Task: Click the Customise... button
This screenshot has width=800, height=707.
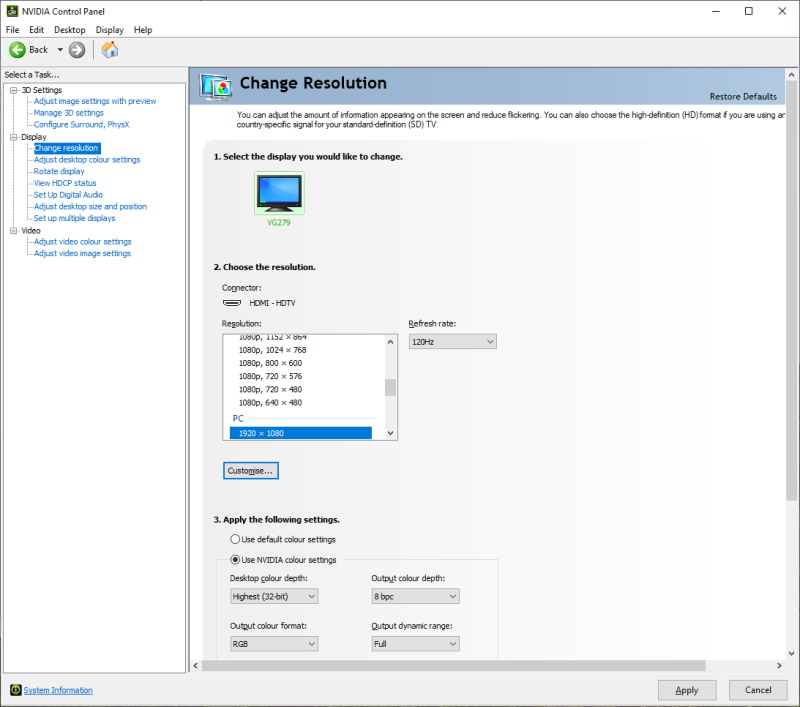Action: [251, 470]
